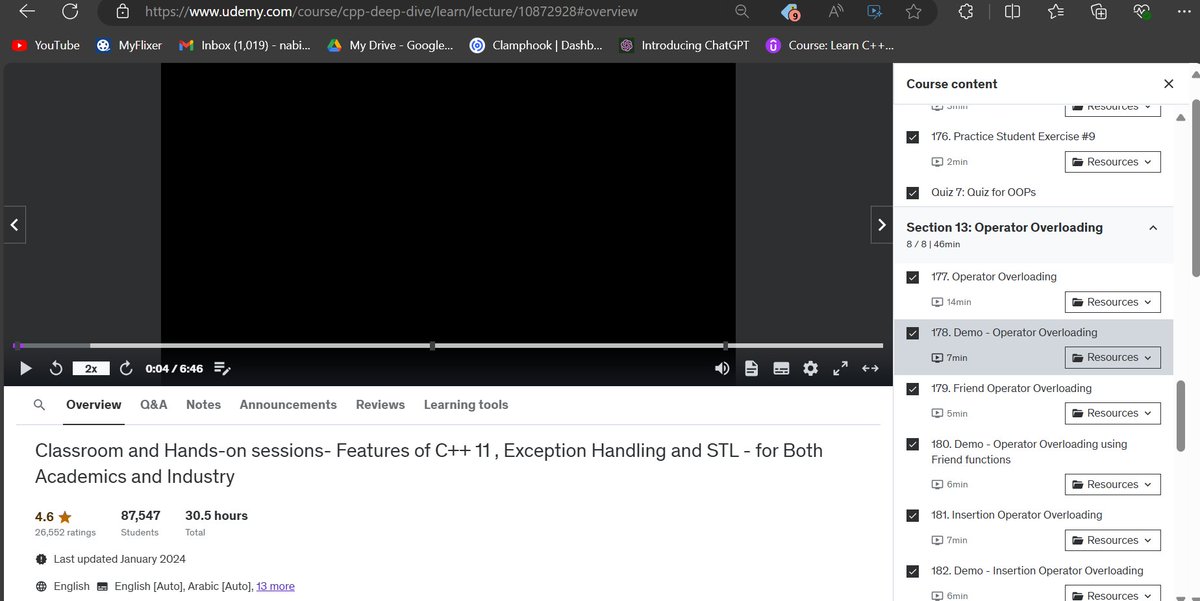Uncheck lecture 178 Demo Operator Overloading
This screenshot has width=1200, height=601.
[912, 333]
